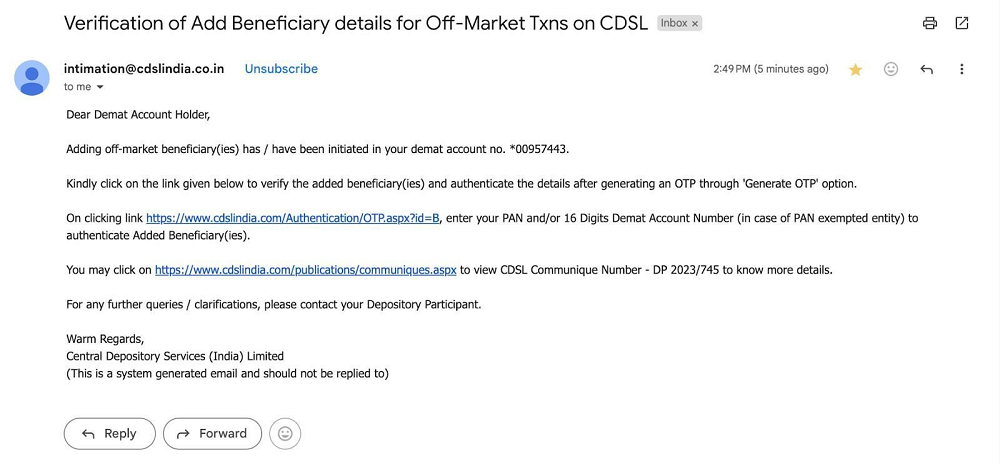The image size is (1000, 464).
Task: Add emoji reaction from header smiley icon
Action: (x=891, y=69)
